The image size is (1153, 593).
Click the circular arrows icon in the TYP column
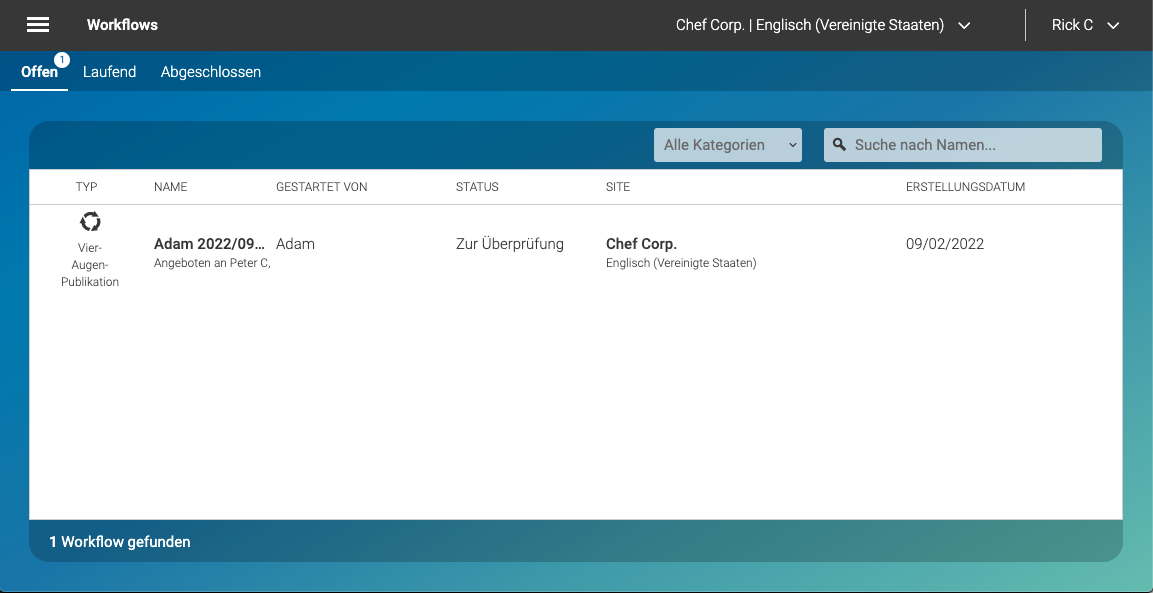(x=90, y=221)
